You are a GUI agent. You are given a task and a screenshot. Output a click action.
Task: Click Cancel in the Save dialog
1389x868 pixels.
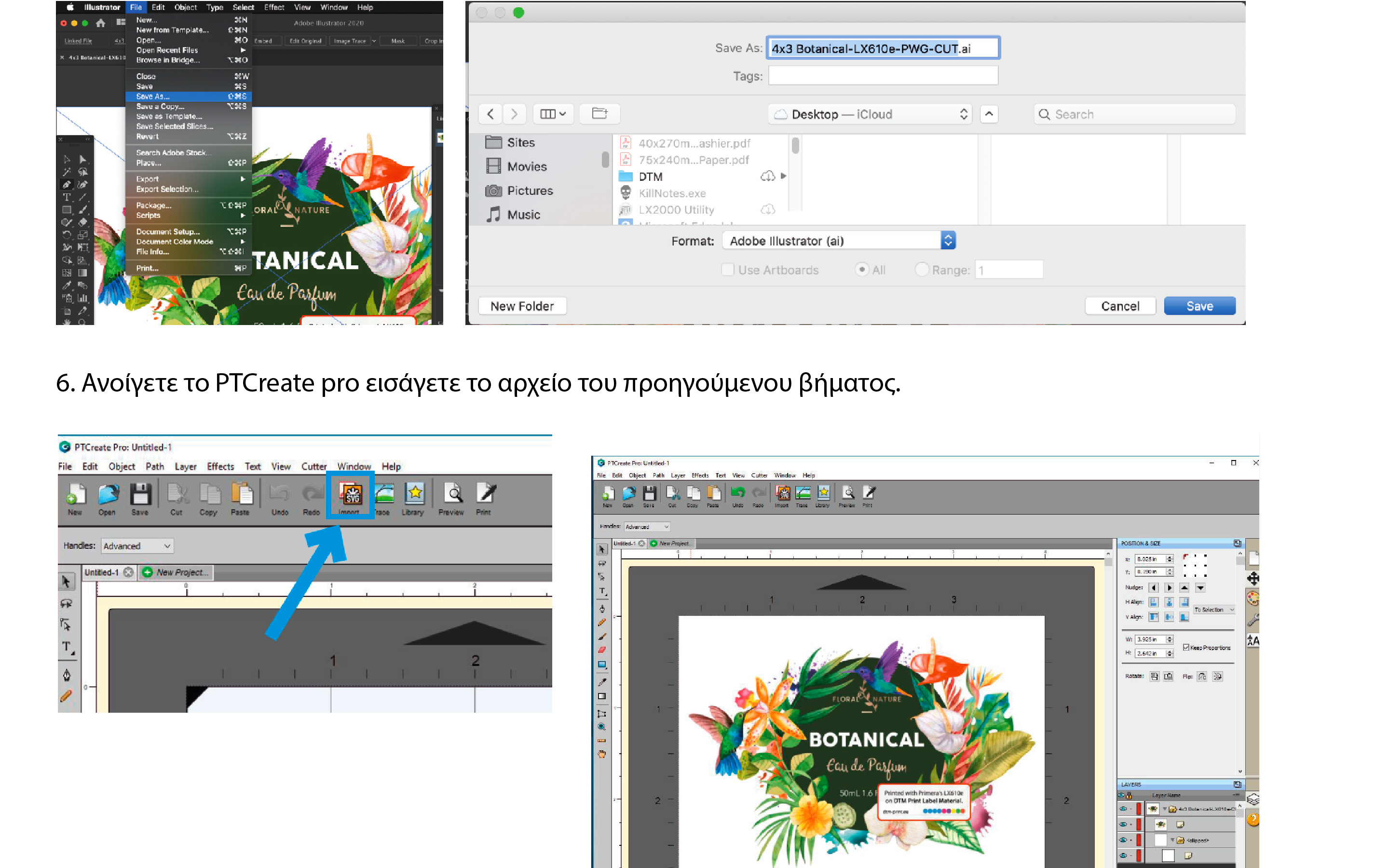(x=1120, y=306)
